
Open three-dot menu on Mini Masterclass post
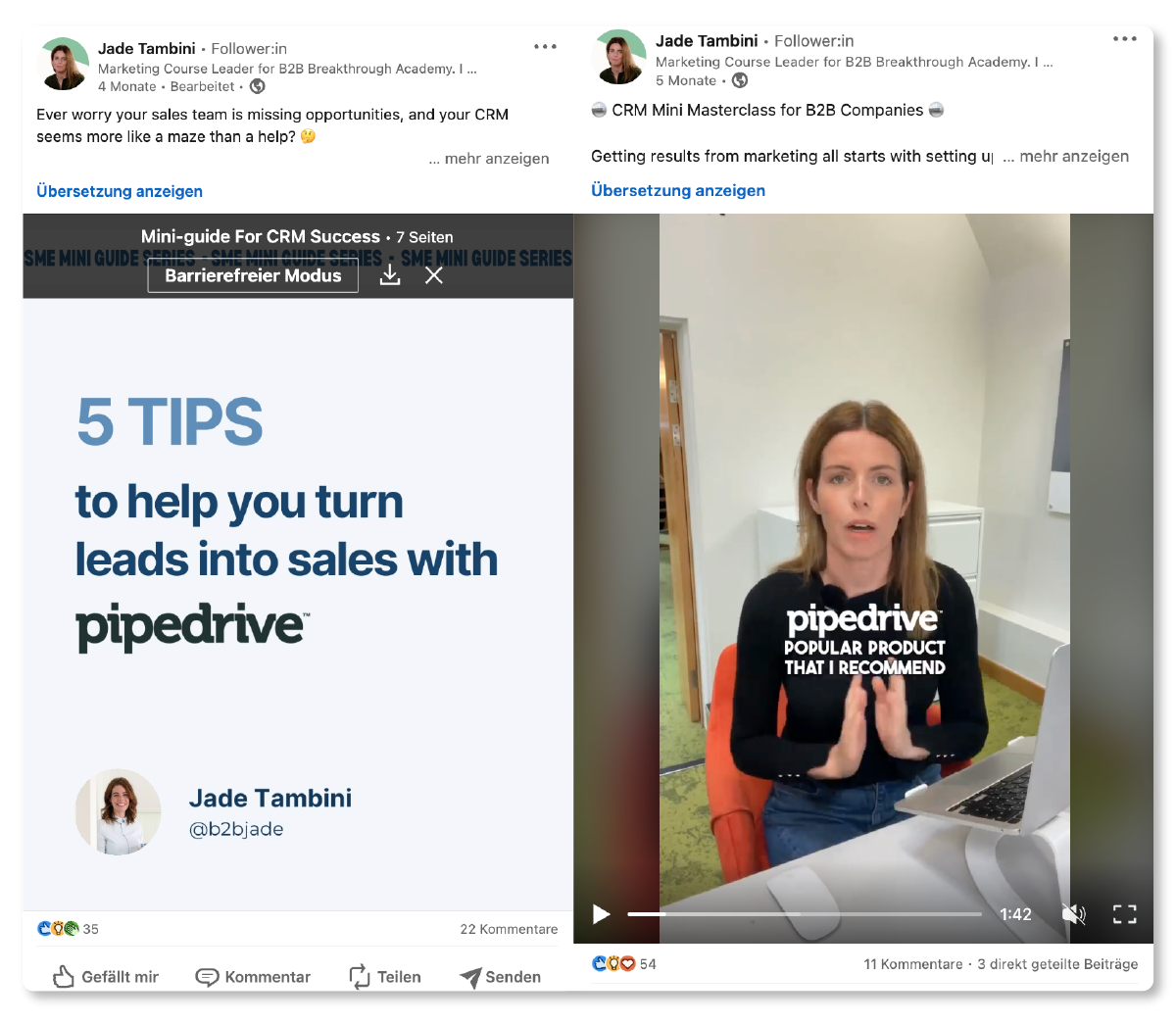point(1125,39)
